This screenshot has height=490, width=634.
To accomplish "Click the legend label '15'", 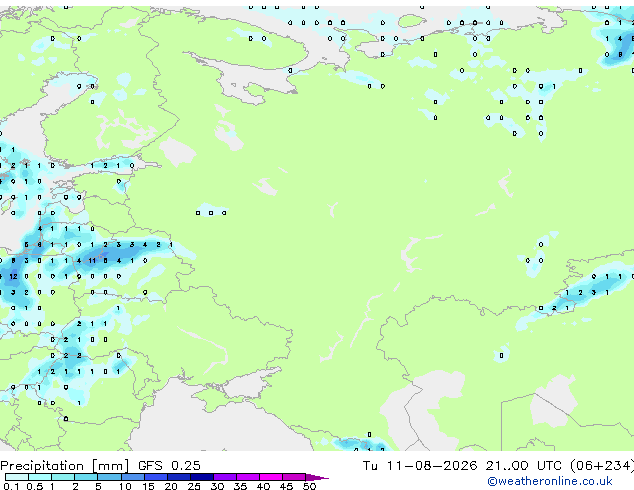I will point(148,486).
